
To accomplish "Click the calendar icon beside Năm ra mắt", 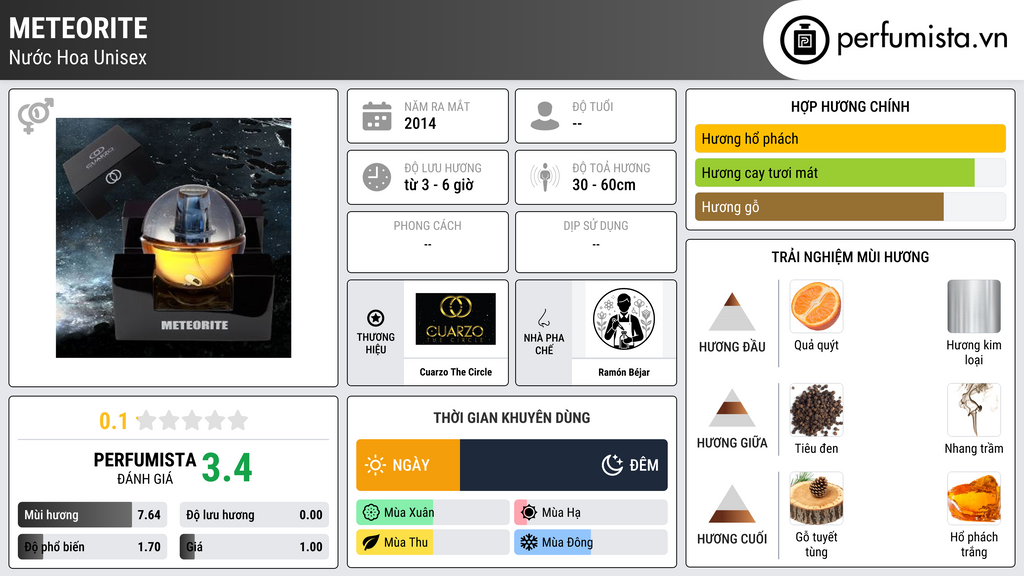I will (x=377, y=116).
